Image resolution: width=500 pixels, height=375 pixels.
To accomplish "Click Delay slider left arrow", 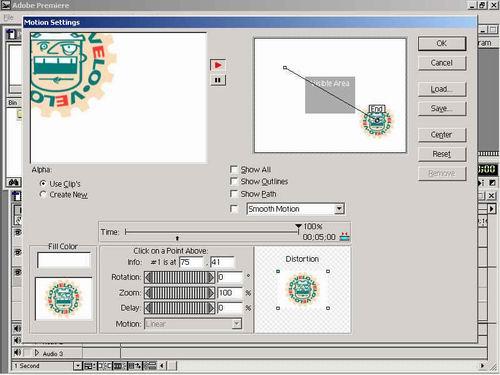I will [x=148, y=308].
